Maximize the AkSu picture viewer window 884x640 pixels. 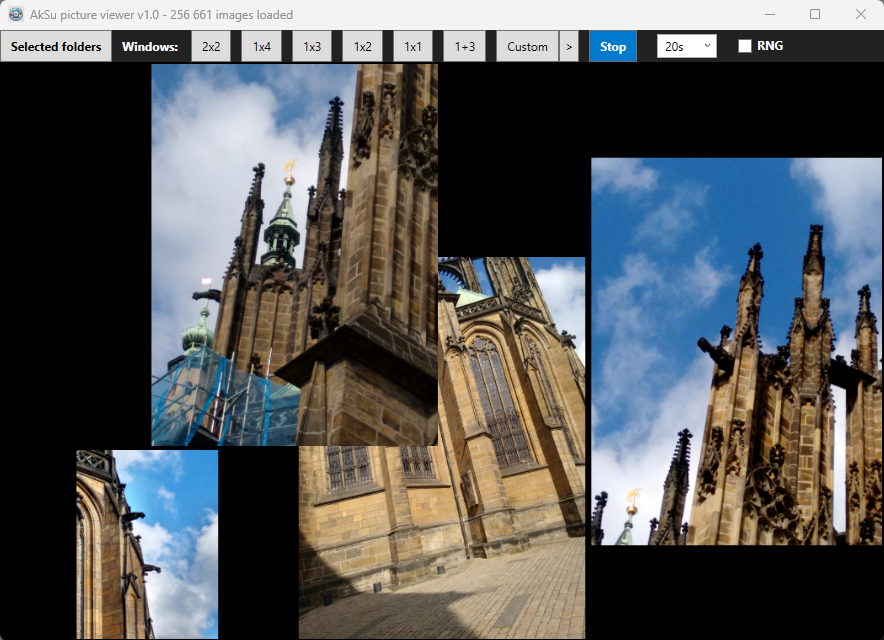click(815, 14)
